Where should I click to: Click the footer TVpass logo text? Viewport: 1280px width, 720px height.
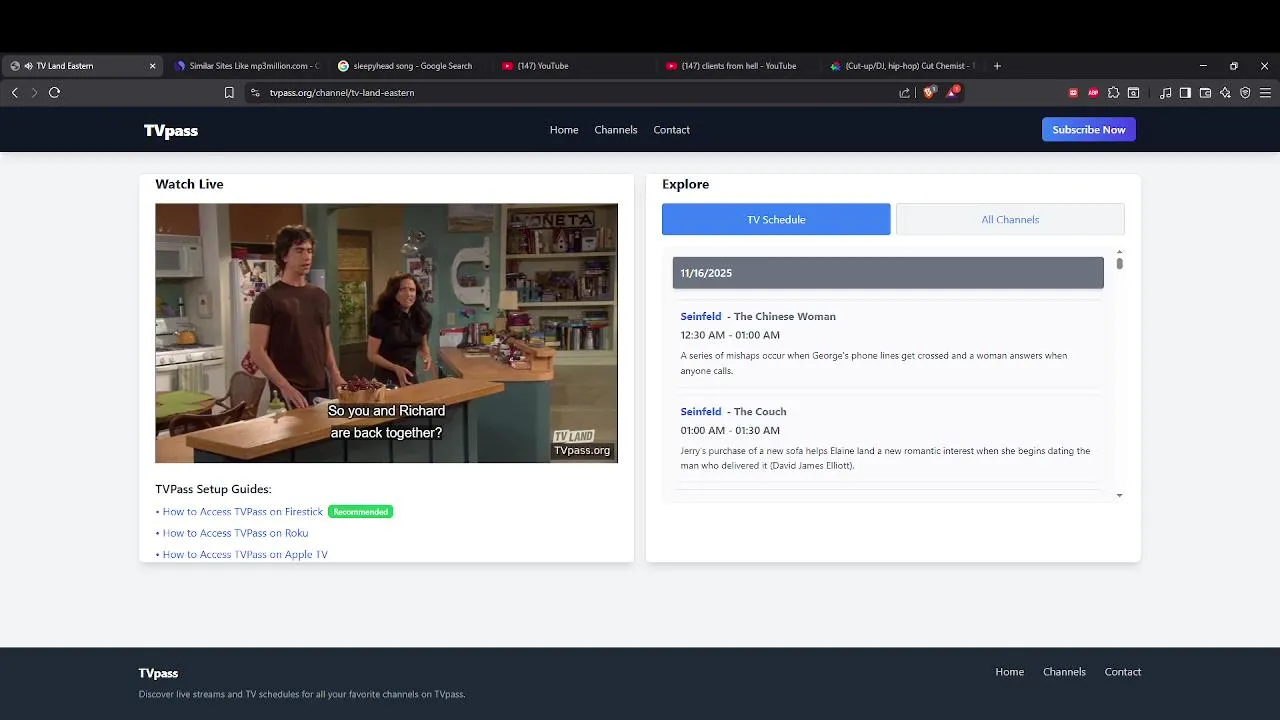coord(158,673)
